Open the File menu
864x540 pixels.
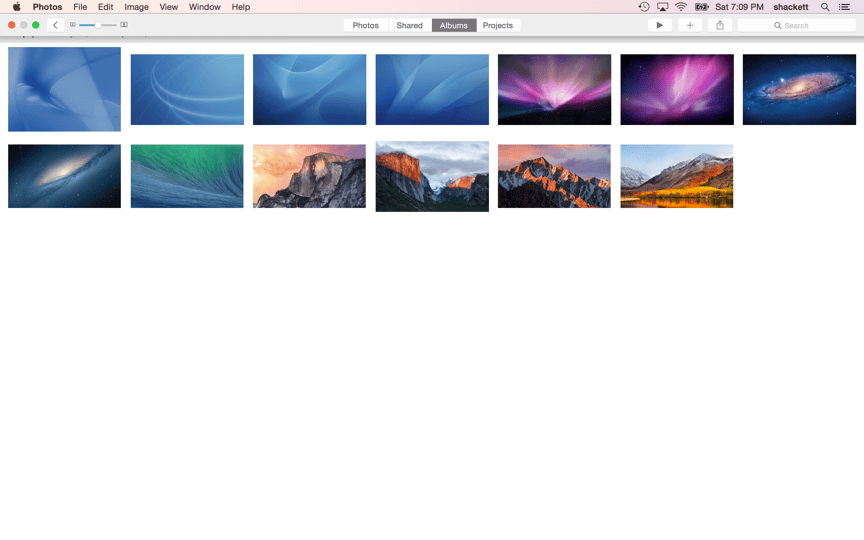click(x=80, y=7)
